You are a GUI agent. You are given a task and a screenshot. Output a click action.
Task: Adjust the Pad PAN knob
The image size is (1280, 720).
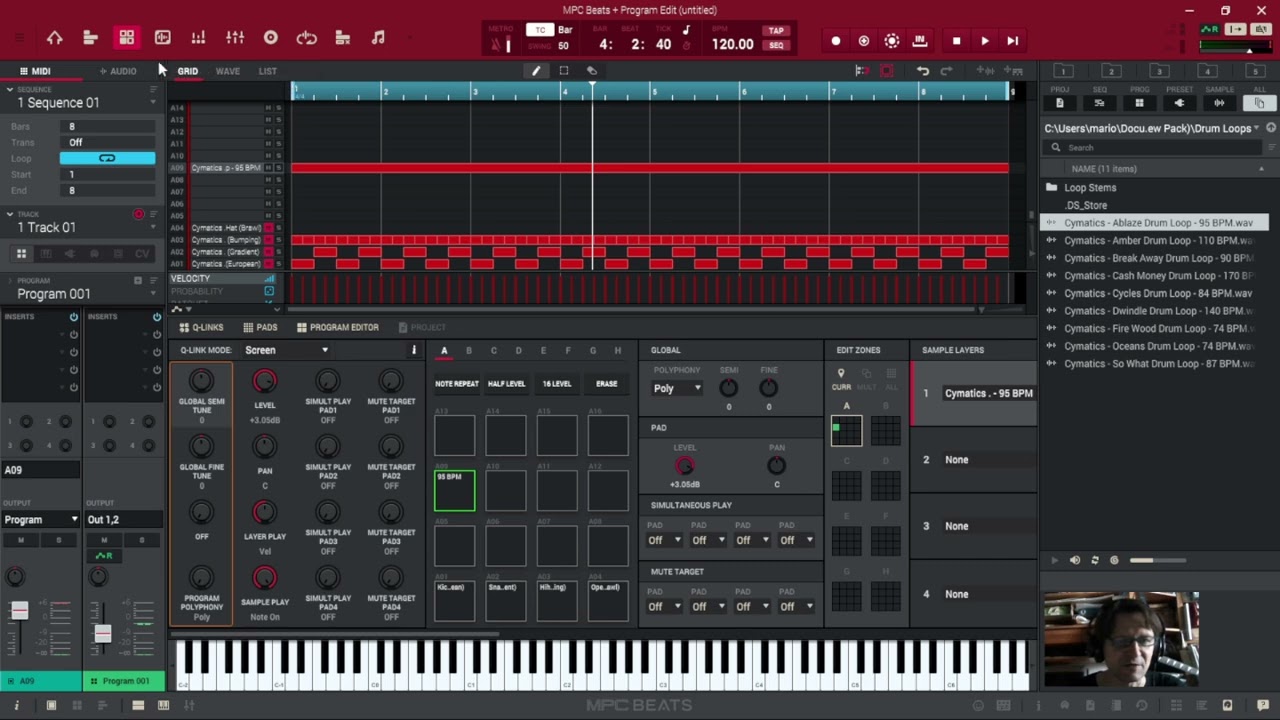click(776, 465)
